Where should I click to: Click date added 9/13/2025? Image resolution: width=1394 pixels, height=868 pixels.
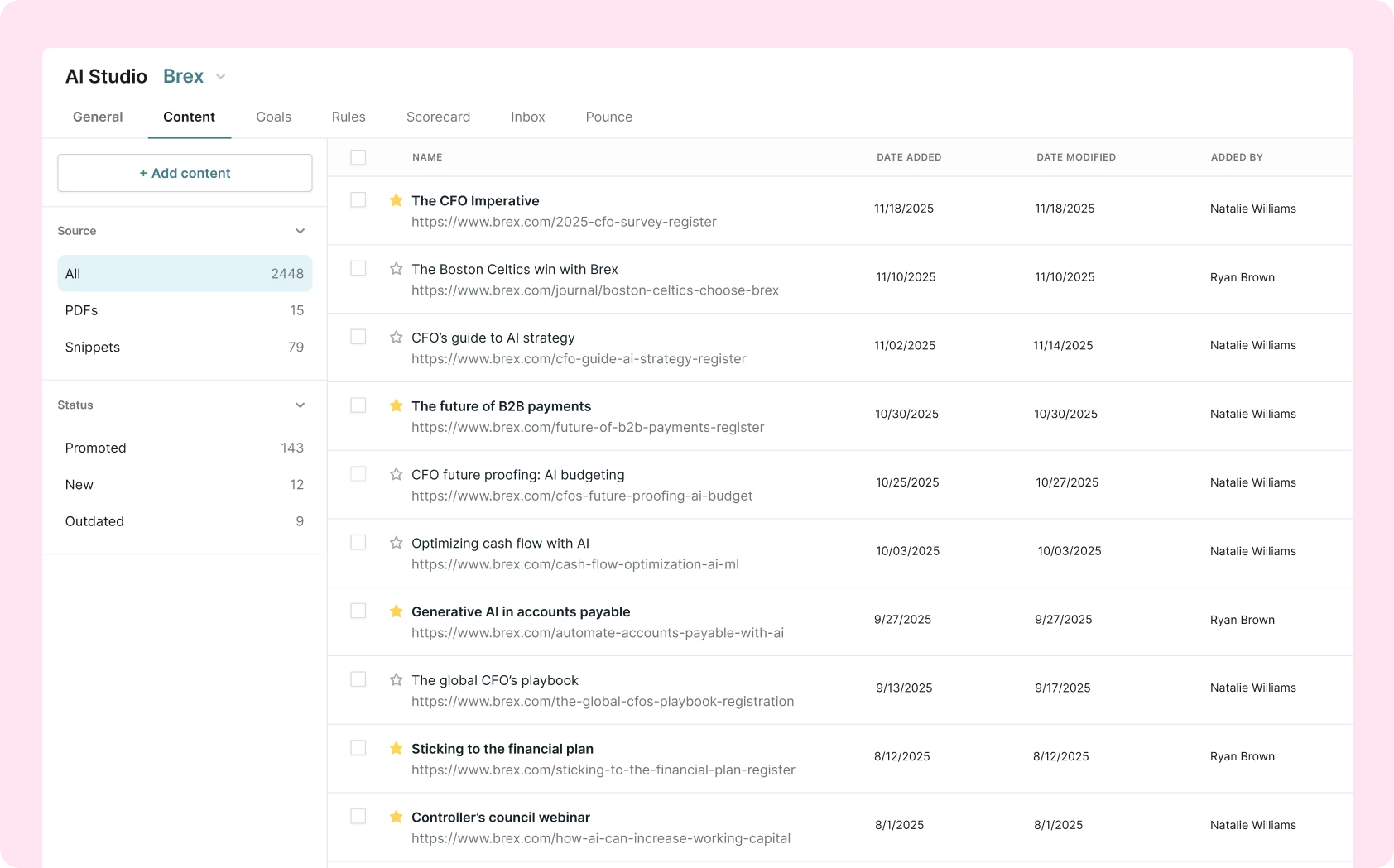point(904,688)
